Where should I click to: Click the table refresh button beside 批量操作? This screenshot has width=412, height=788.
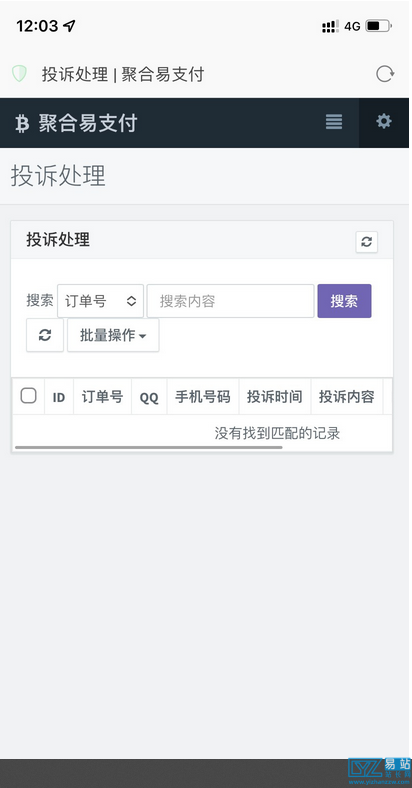click(45, 335)
